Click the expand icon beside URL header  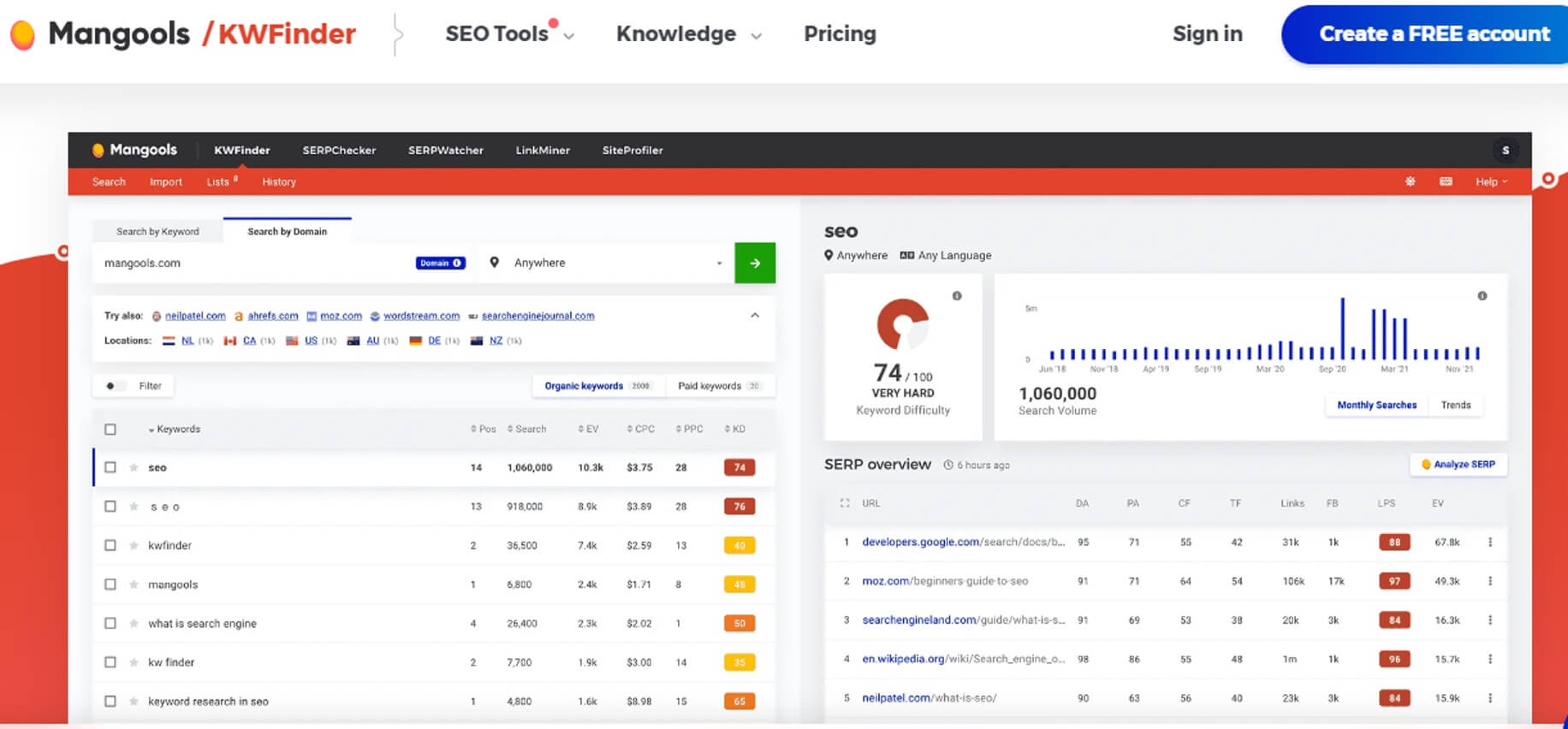click(x=845, y=503)
